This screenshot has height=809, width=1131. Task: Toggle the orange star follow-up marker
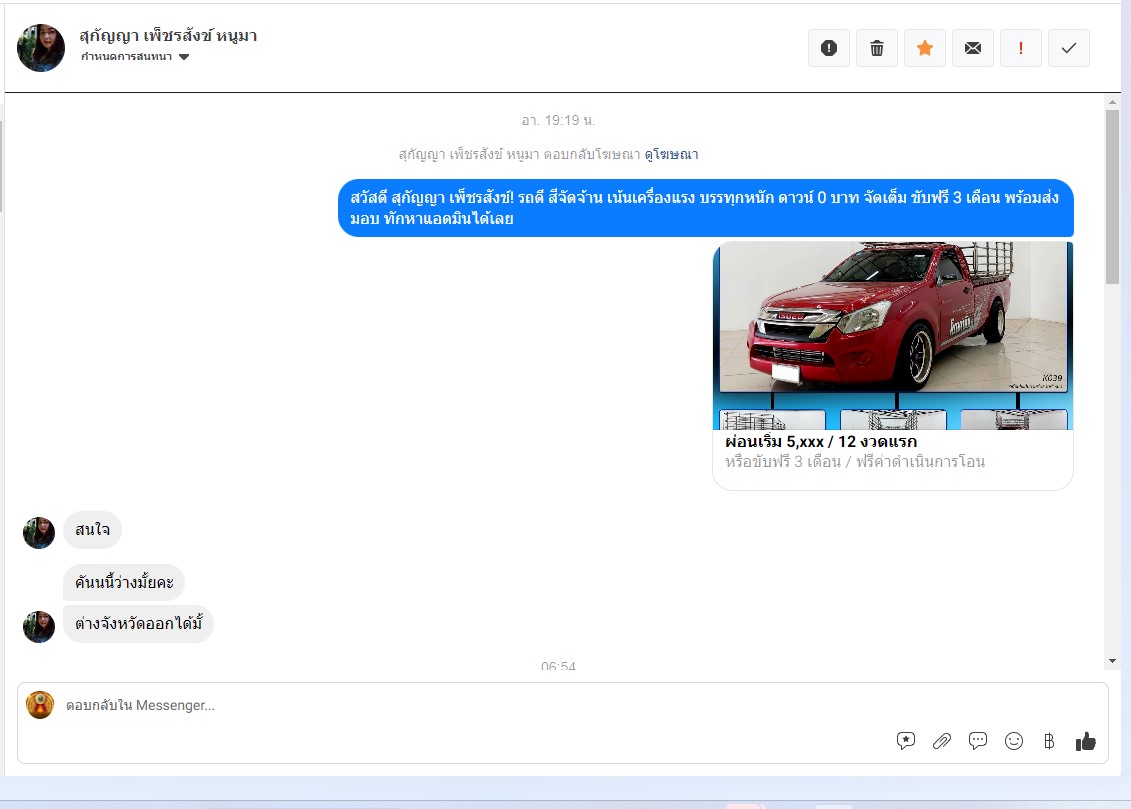click(x=925, y=48)
